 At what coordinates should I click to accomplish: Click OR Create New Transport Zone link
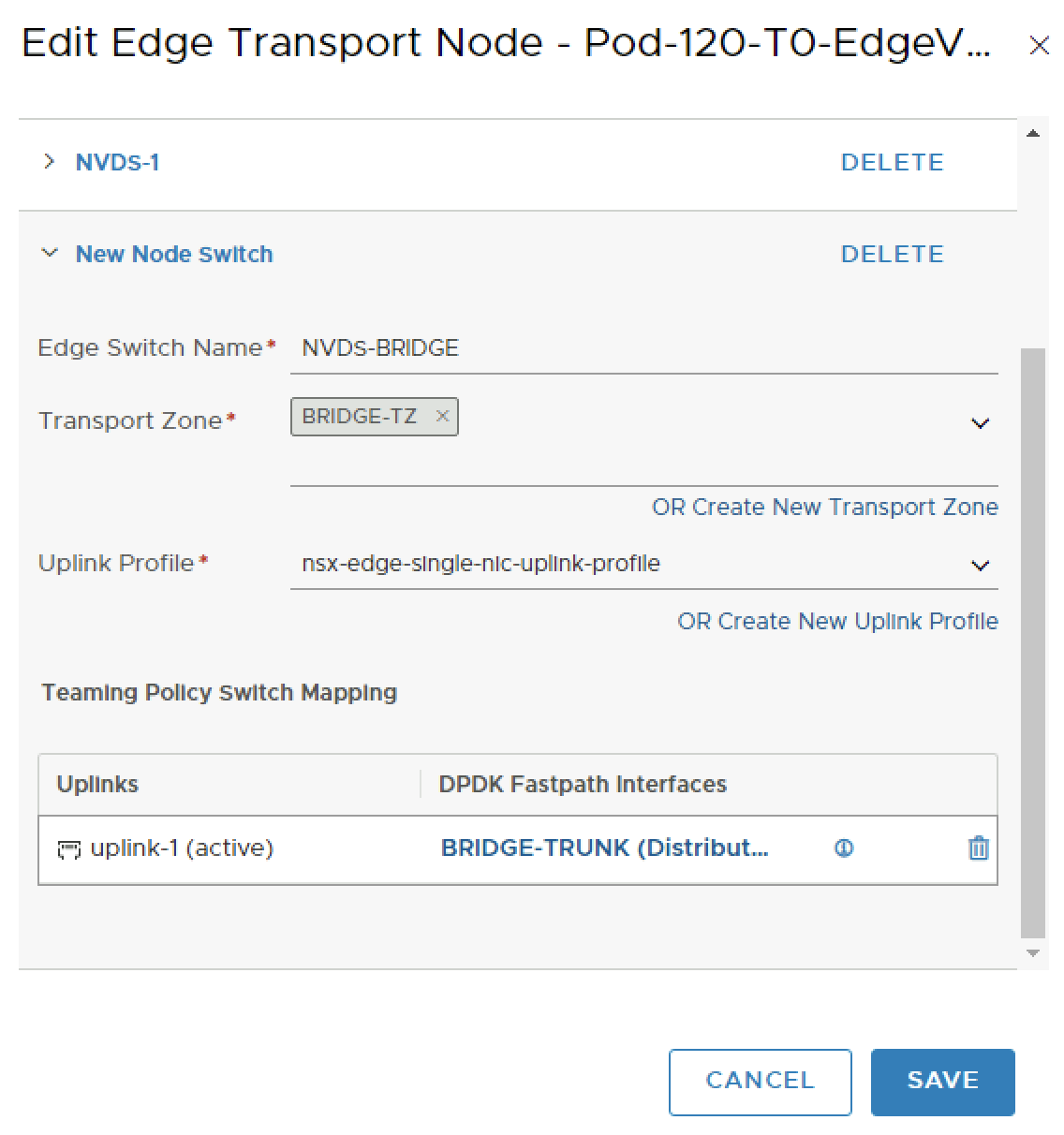point(824,508)
